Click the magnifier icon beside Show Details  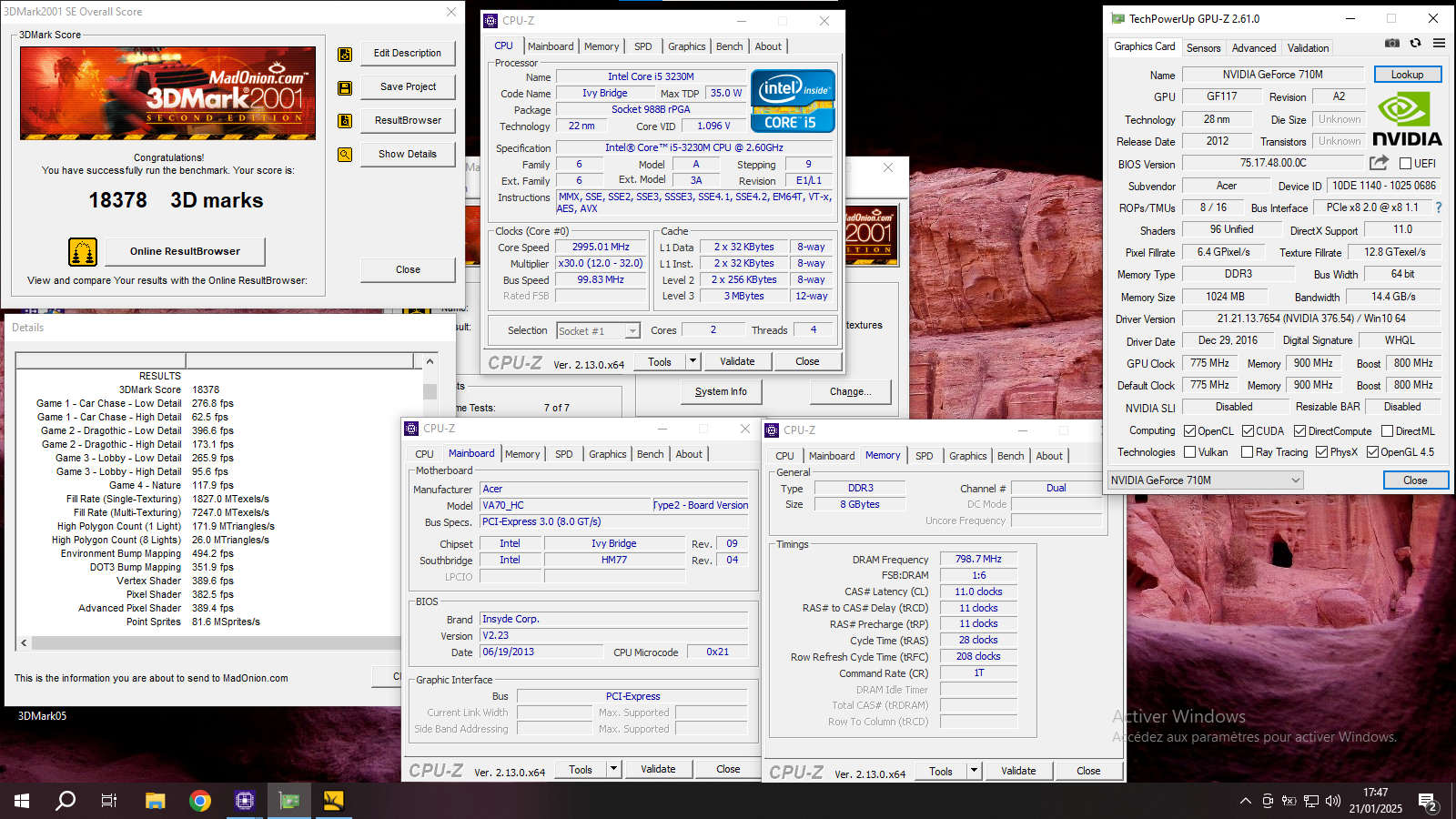click(345, 155)
